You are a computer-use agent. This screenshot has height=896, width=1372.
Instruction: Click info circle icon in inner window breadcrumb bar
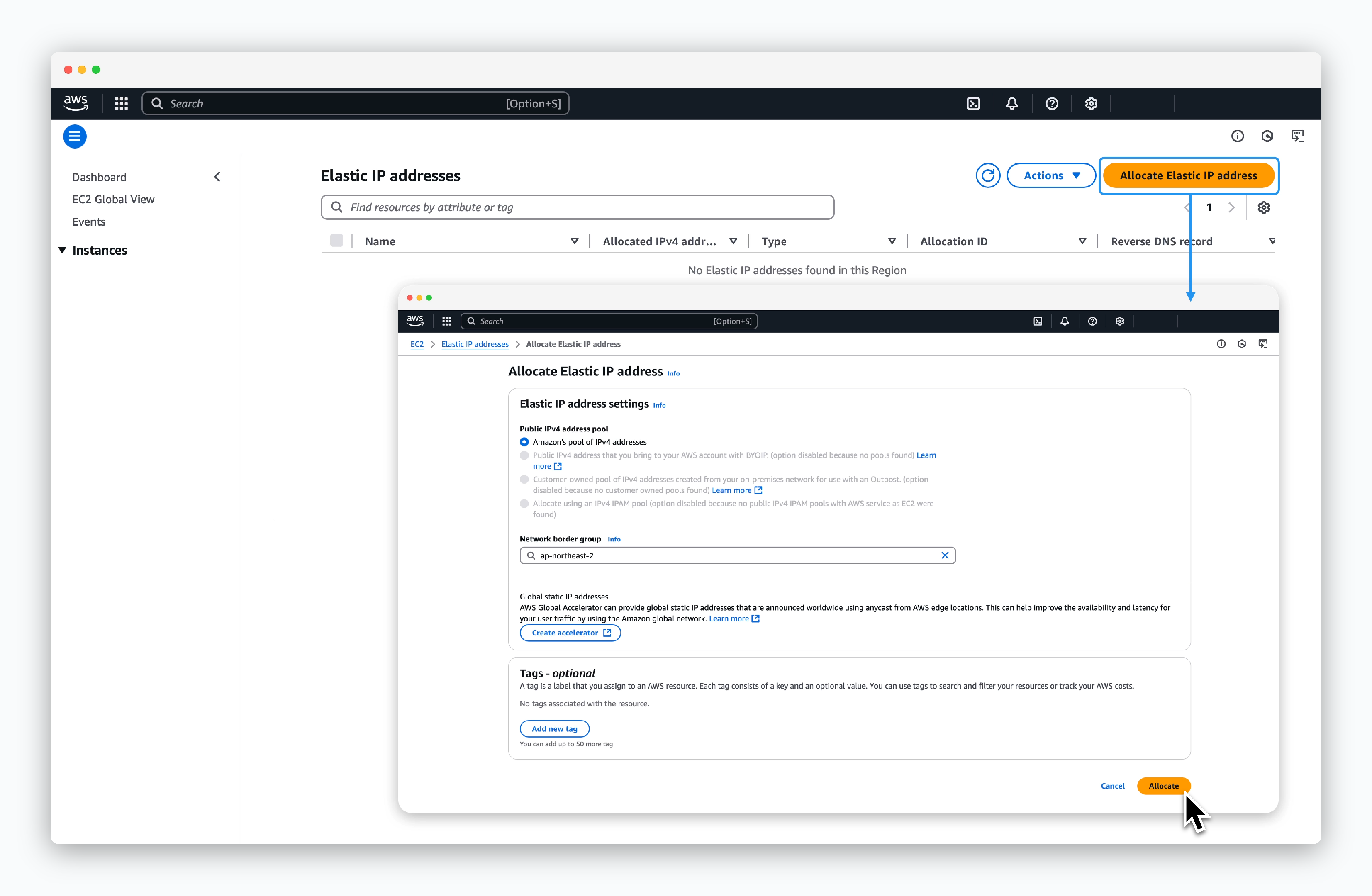1221,344
